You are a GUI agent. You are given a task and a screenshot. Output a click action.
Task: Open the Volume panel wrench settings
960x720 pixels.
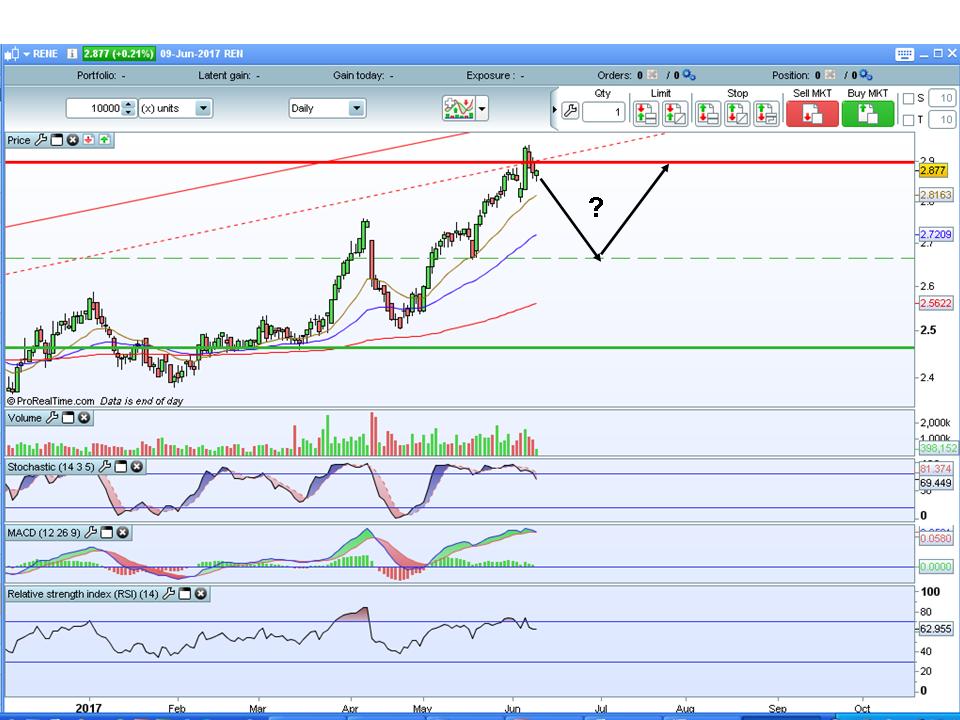52,418
